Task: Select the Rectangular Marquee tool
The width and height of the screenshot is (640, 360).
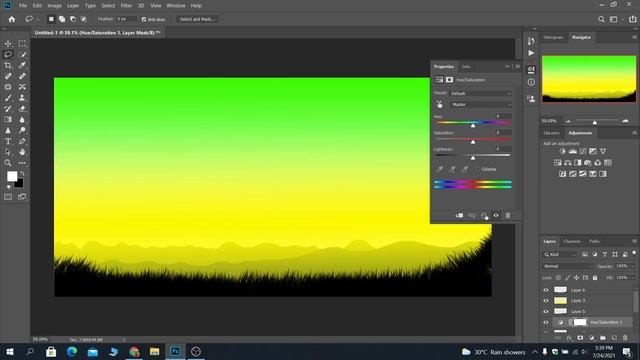Action: point(22,44)
